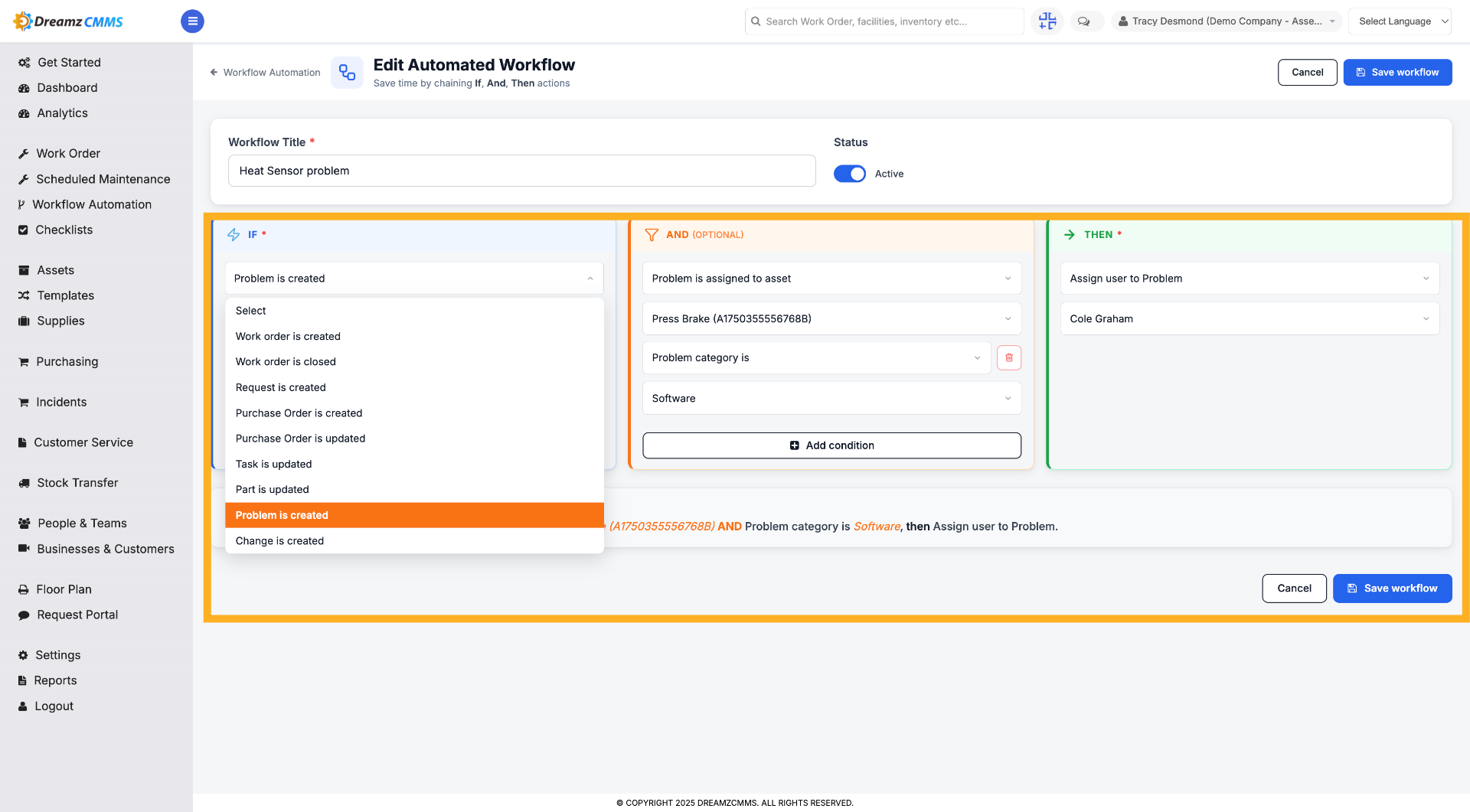
Task: Toggle the hamburger sidebar menu button
Action: 192,21
